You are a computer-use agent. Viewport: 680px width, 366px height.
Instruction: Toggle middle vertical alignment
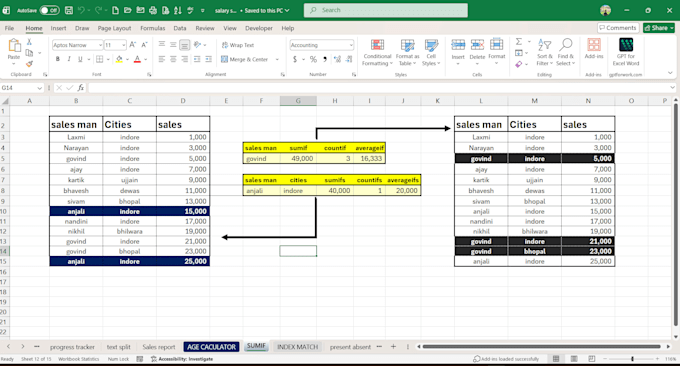coord(173,45)
